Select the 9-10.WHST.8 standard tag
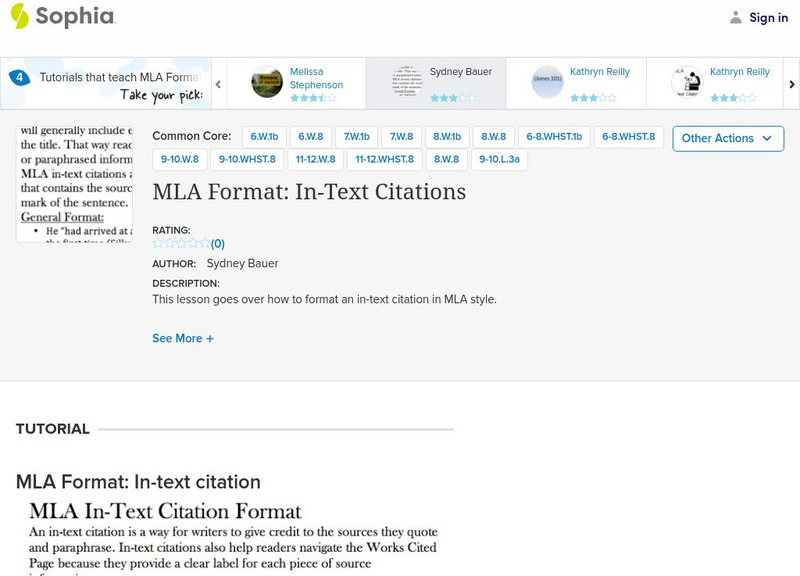Screen dimensions: 800x576 [247, 159]
